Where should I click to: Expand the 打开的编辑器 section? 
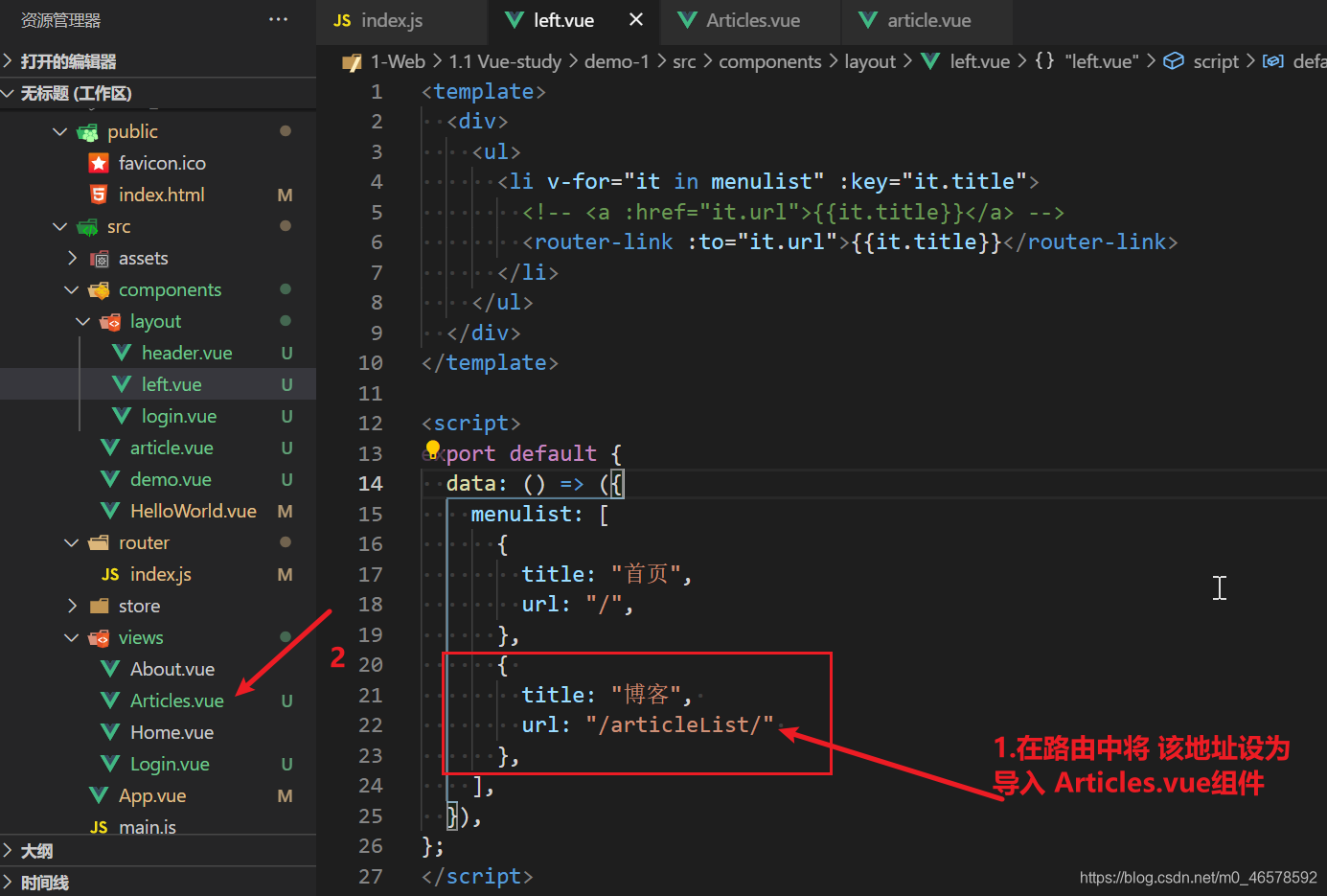pos(158,61)
